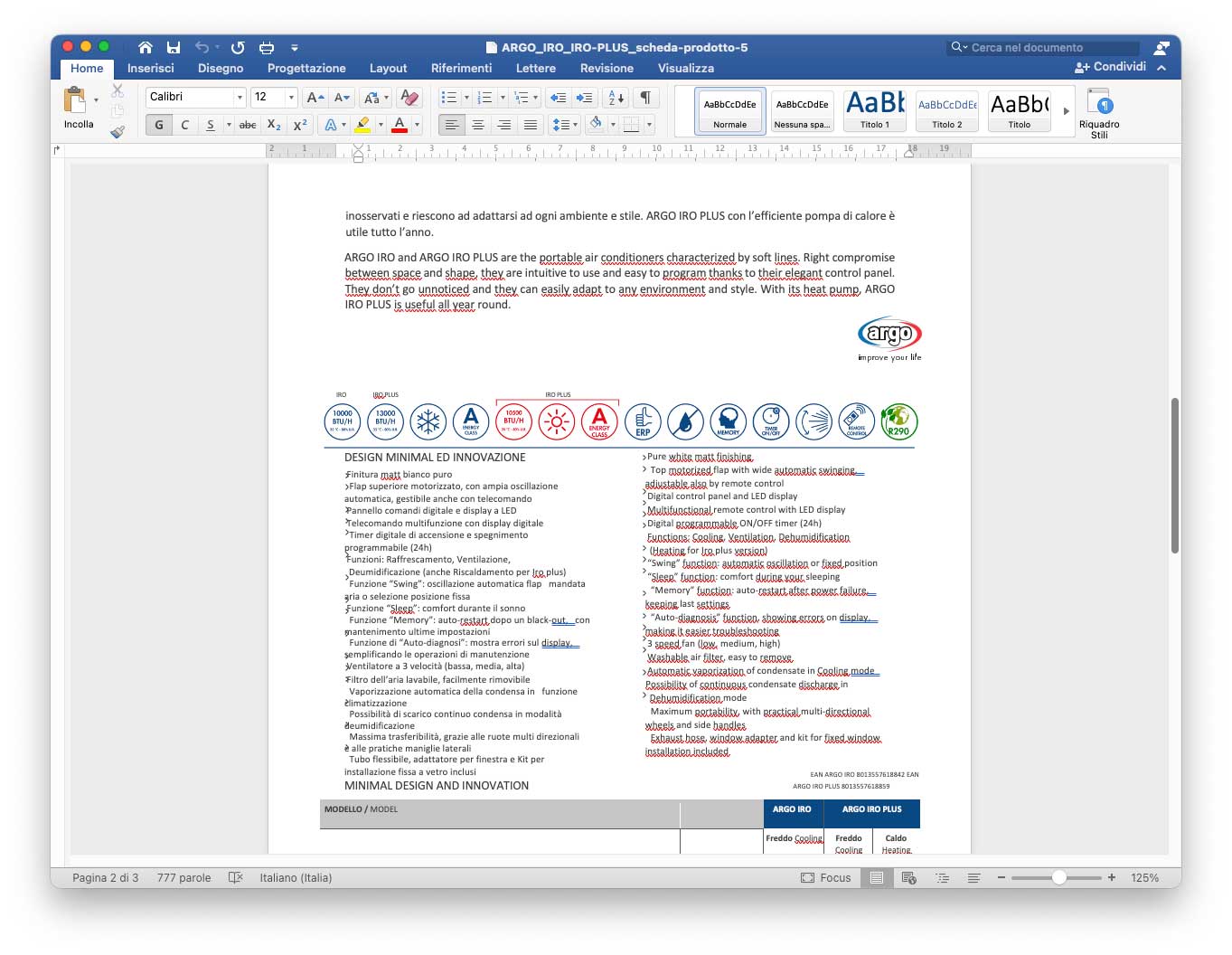Image resolution: width=1232 pixels, height=955 pixels.
Task: Apply shading with the paint bucket
Action: point(596,123)
